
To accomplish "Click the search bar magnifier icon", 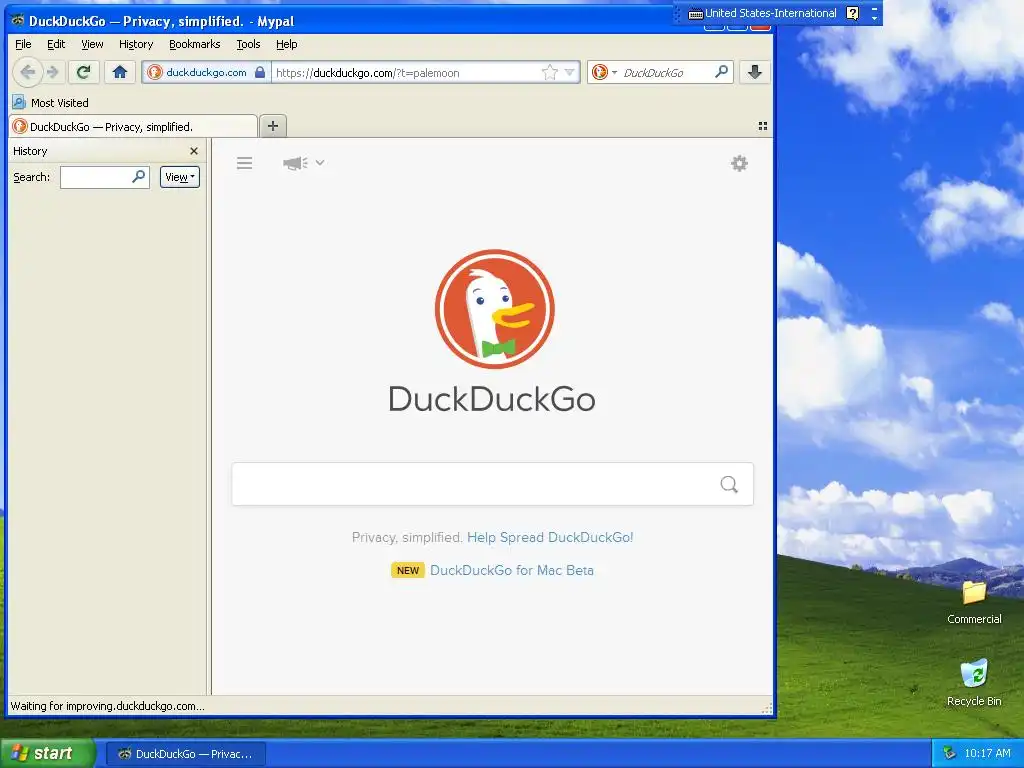I will point(721,72).
